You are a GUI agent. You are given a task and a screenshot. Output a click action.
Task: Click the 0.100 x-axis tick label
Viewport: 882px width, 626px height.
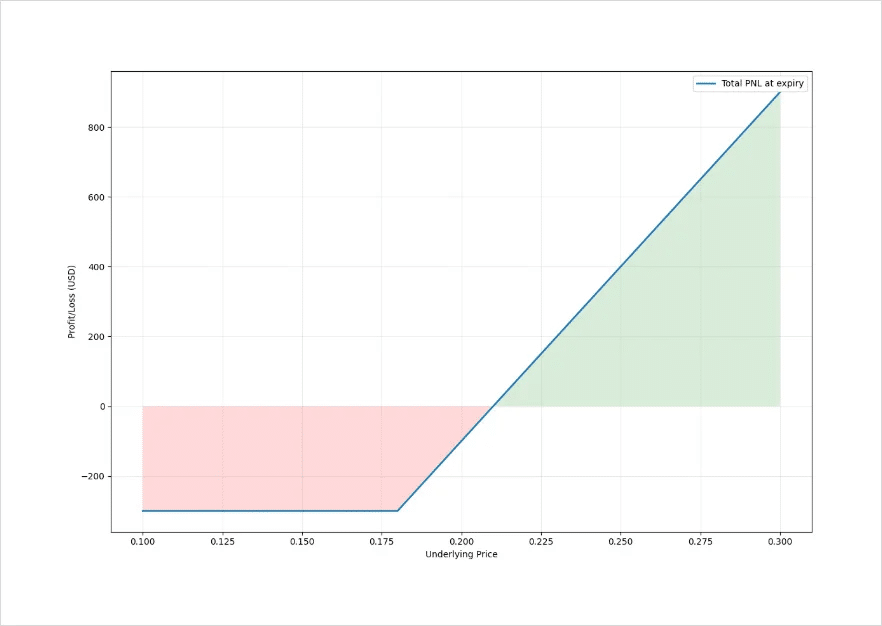coord(143,542)
